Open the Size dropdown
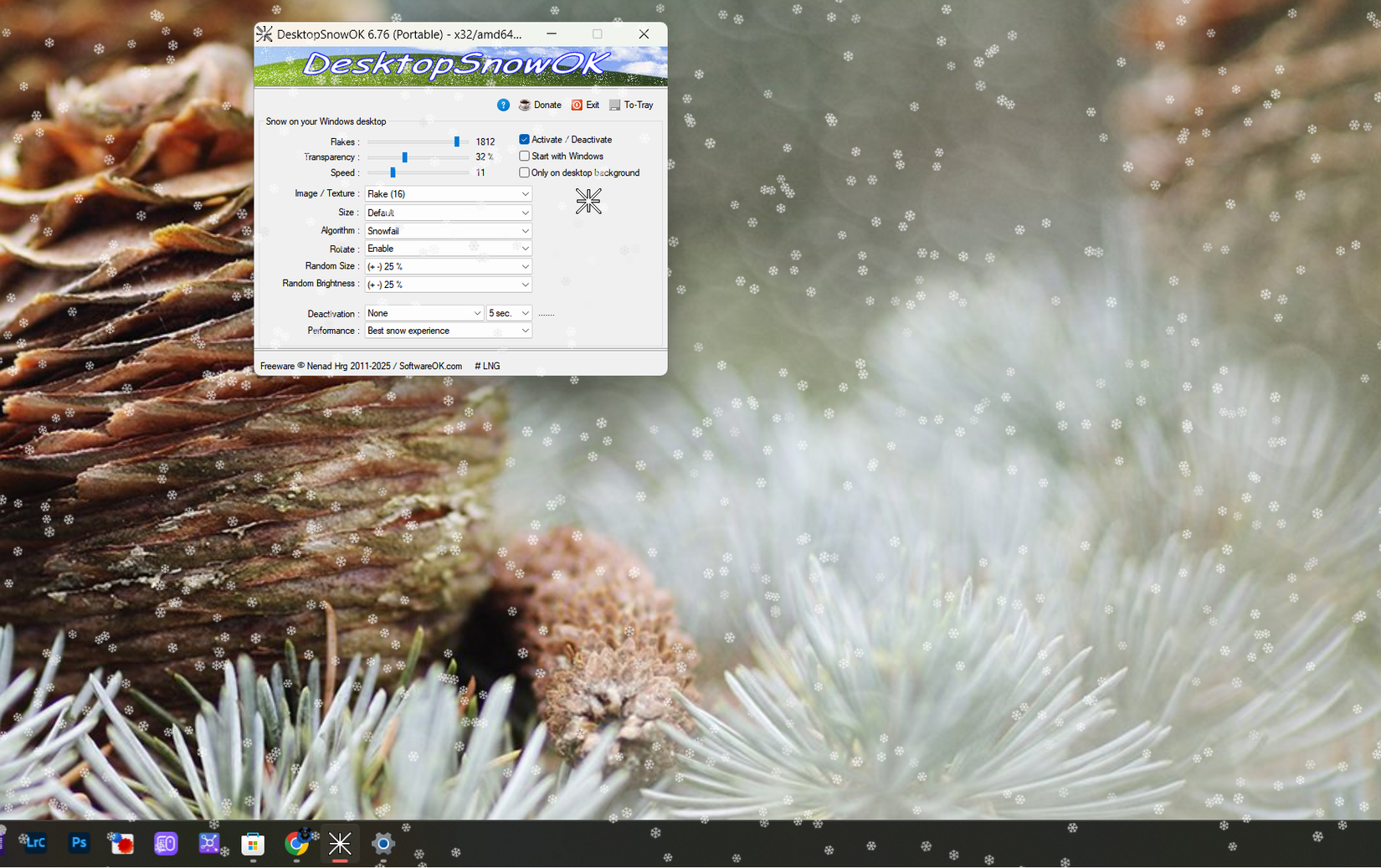The width and height of the screenshot is (1381, 868). pyautogui.click(x=448, y=213)
